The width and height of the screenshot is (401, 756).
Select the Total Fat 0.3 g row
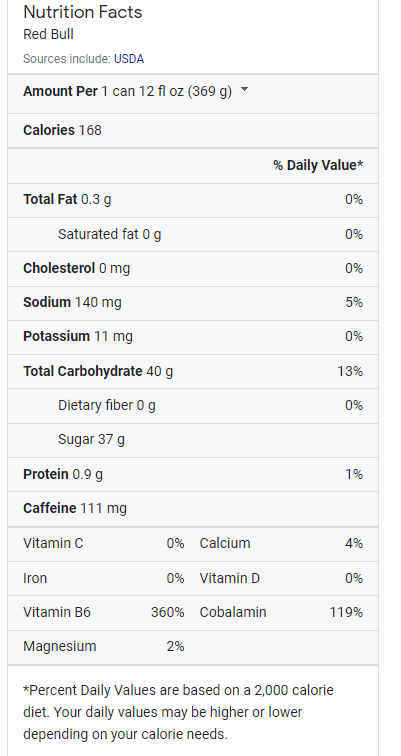pyautogui.click(x=193, y=200)
